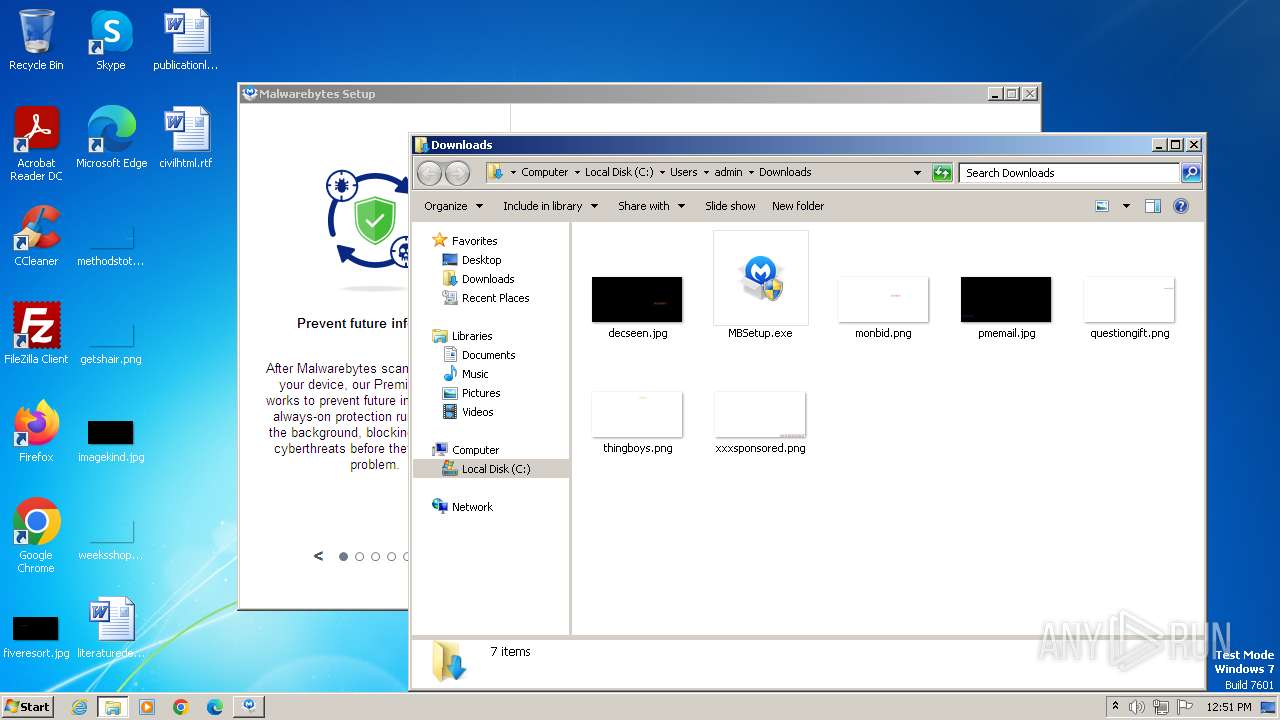Click the taskbar clock showing 12:51 PM
Screen dimensions: 1280x720
[1229, 707]
